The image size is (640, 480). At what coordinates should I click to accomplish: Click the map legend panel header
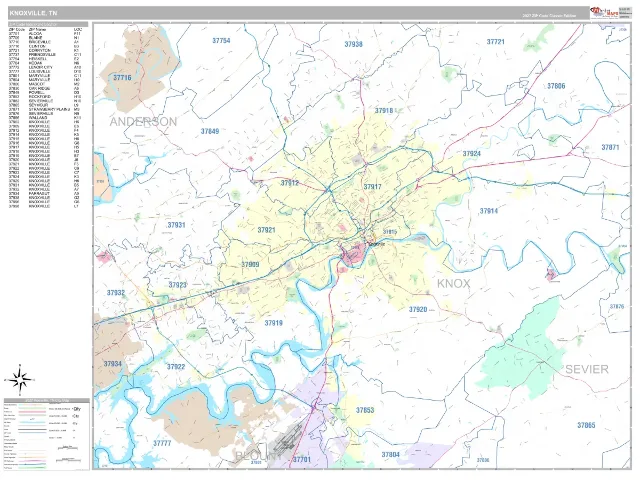pyautogui.click(x=47, y=400)
